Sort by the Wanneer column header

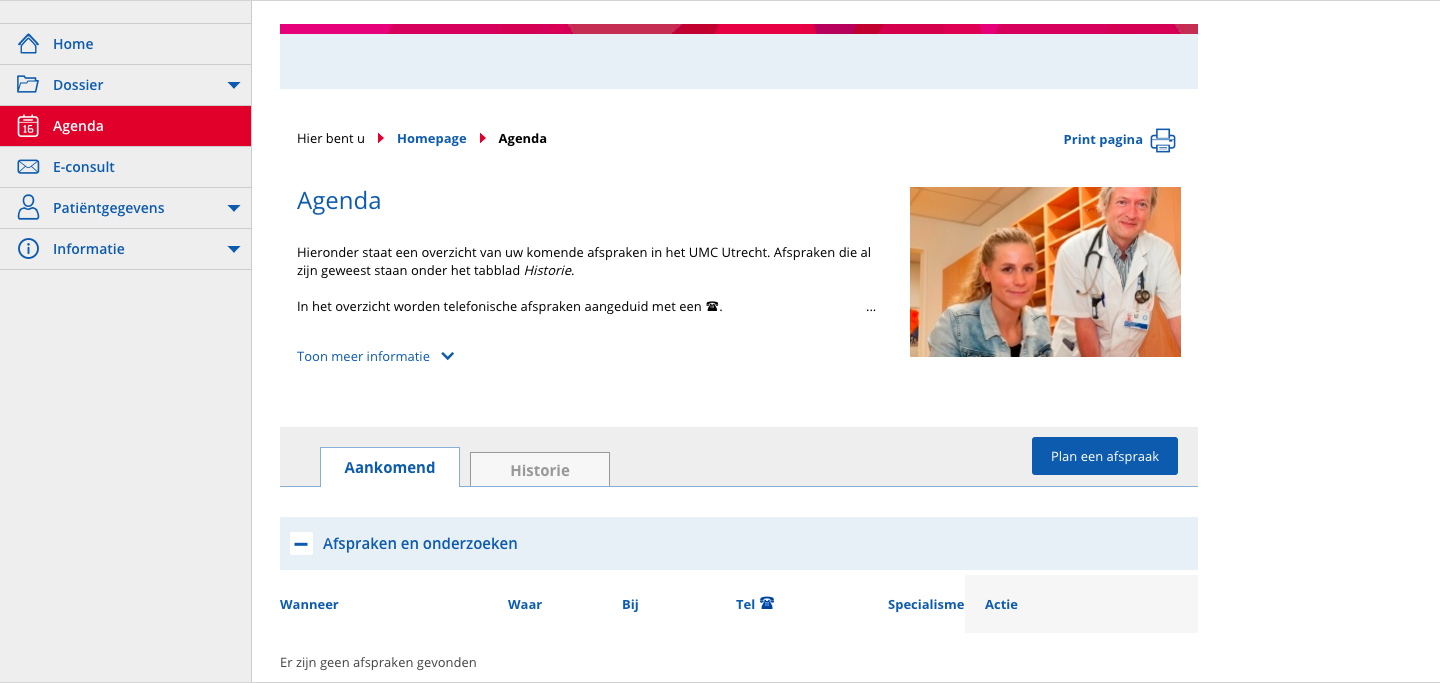(309, 604)
